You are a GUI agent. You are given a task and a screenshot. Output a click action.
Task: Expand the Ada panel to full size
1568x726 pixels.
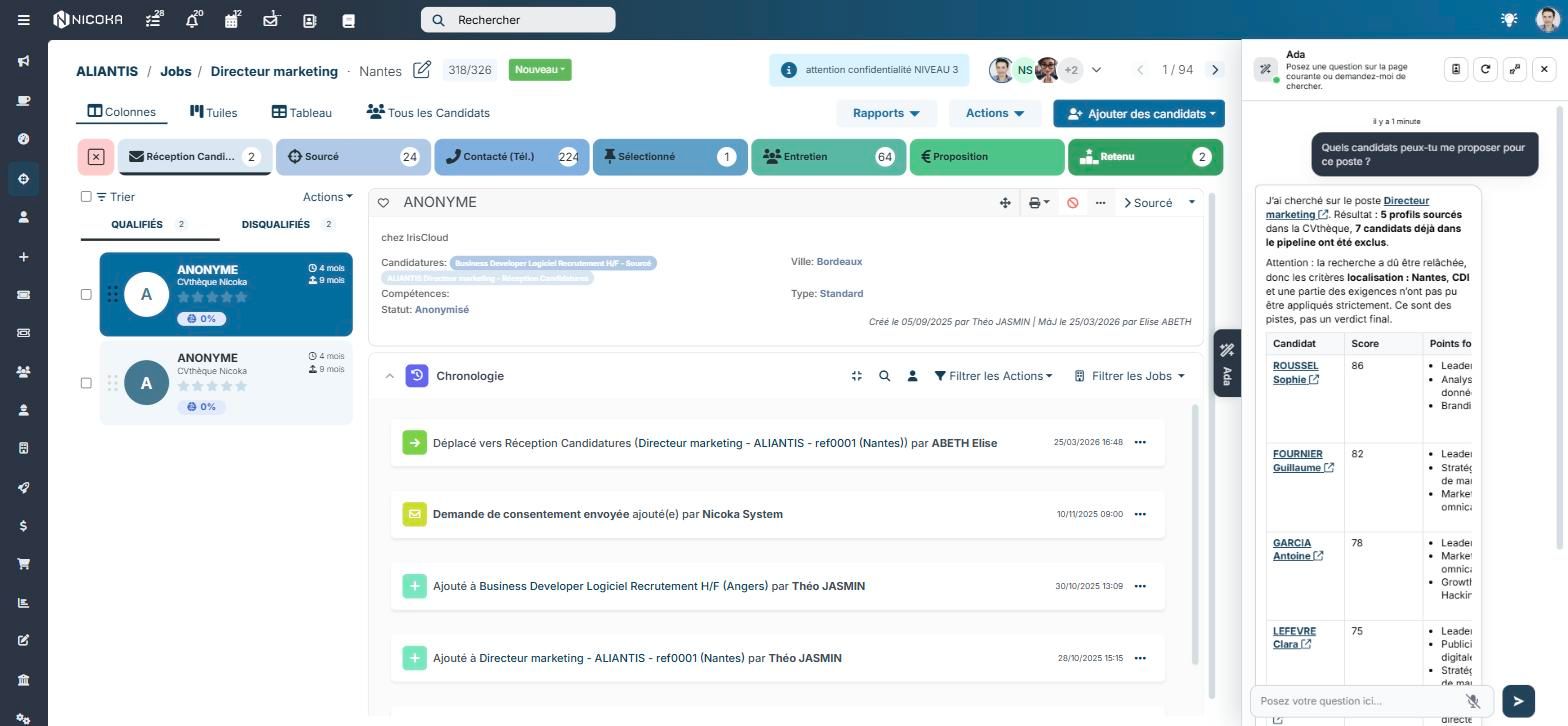1515,69
